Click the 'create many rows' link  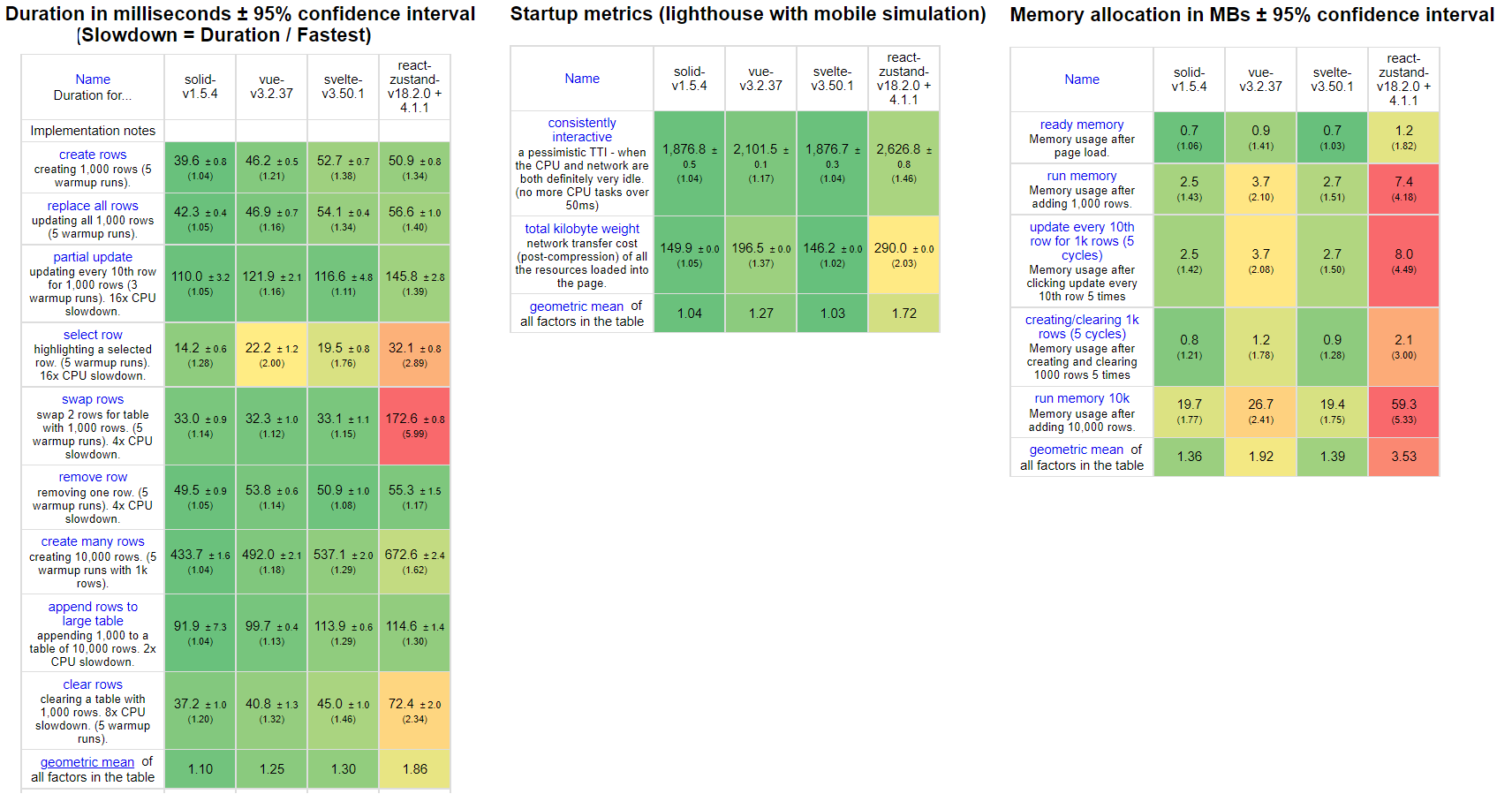point(93,541)
